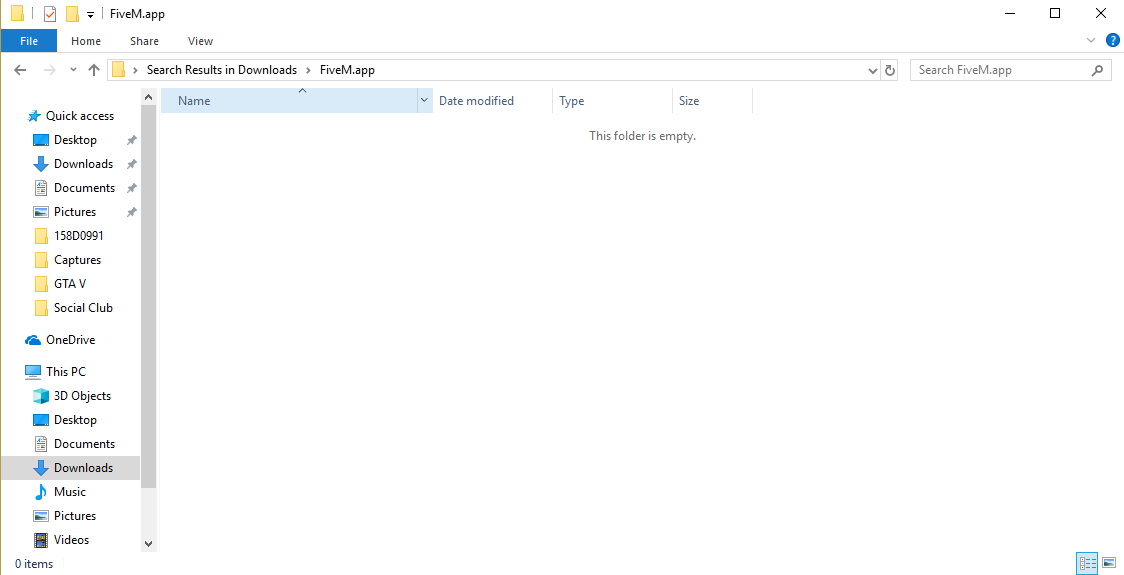Open pinned Desktop under Quick access

(x=75, y=140)
